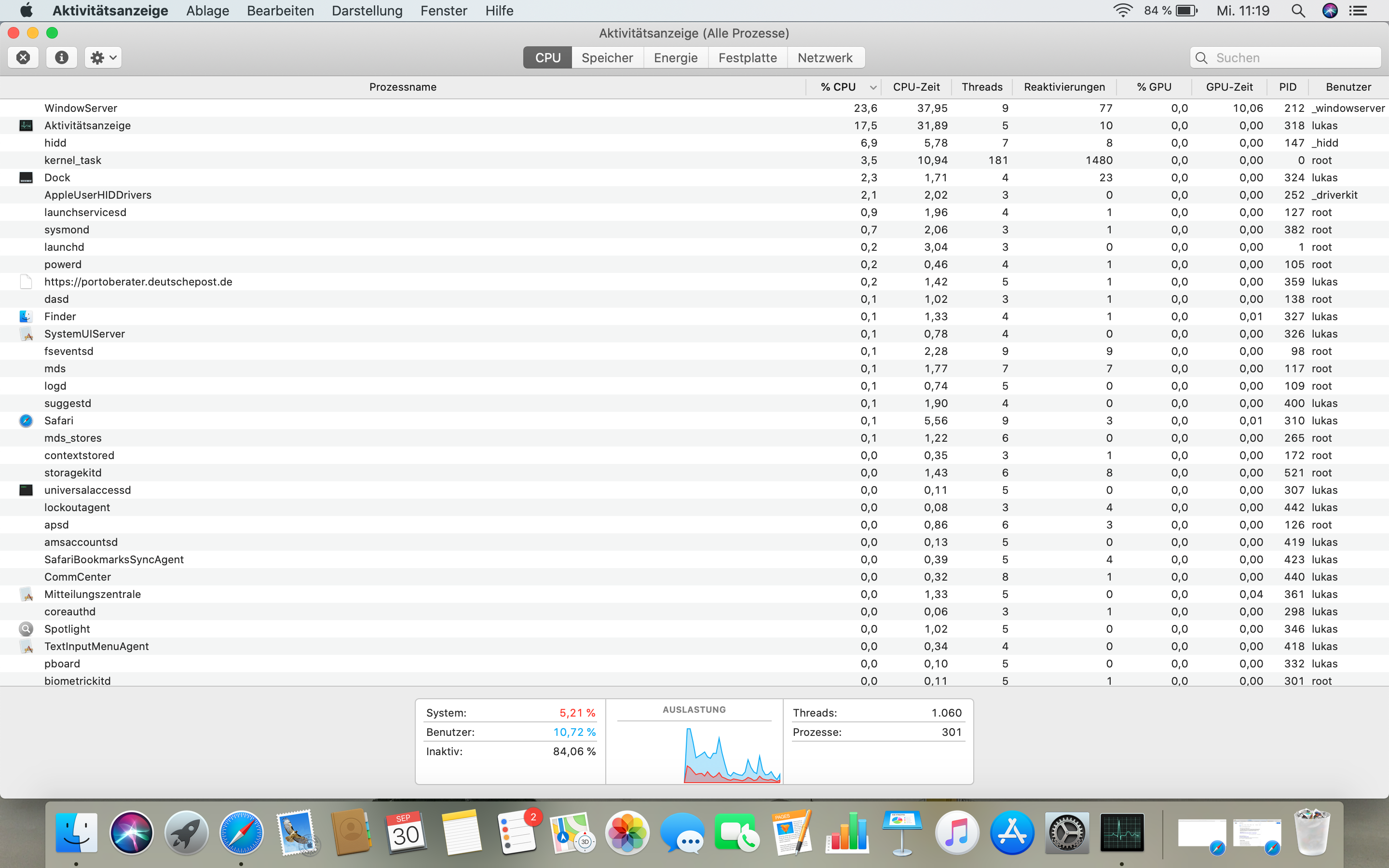1389x868 pixels.
Task: Open the gear actions dropdown menu
Action: [x=103, y=57]
